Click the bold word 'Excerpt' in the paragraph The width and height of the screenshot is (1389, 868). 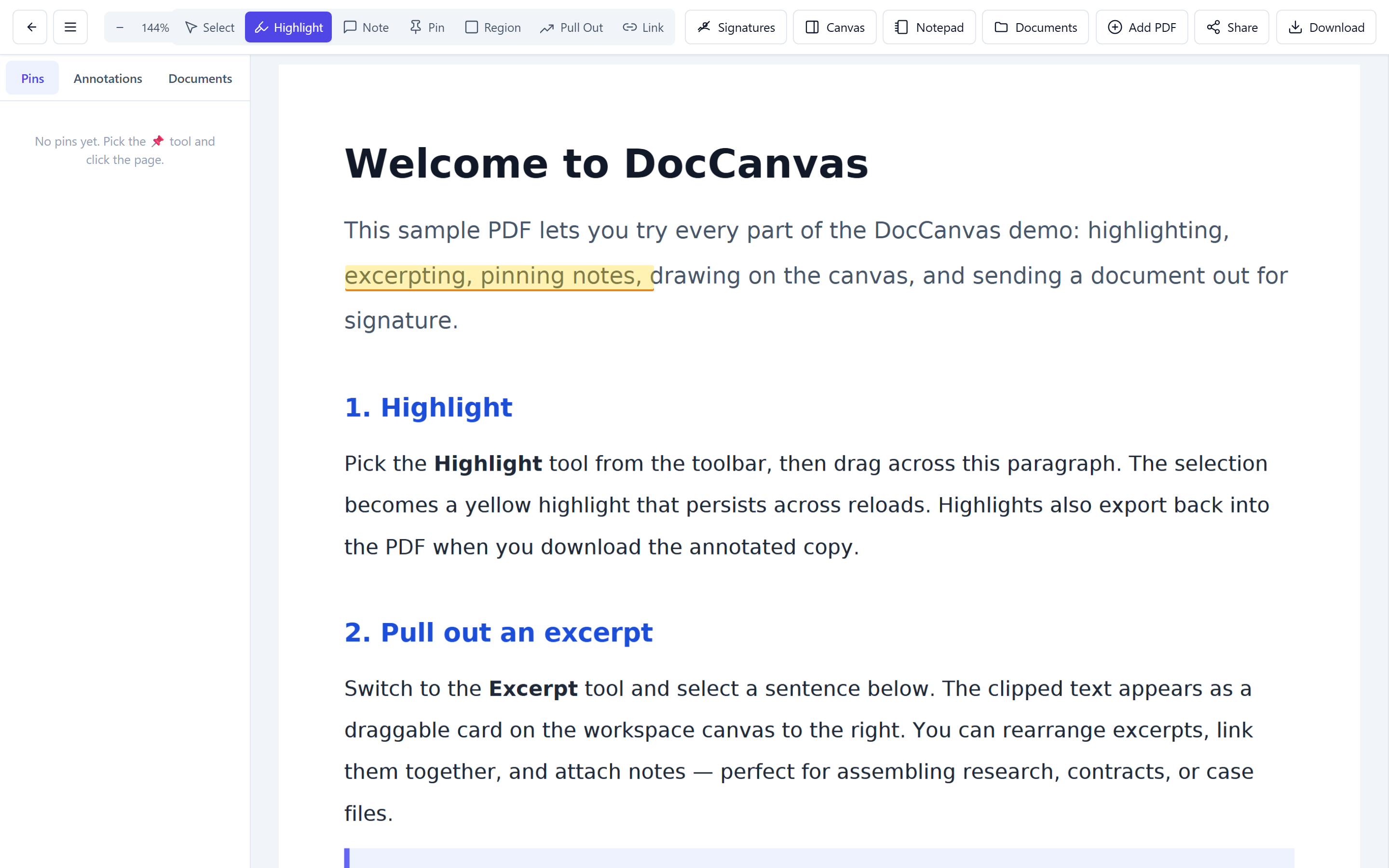point(532,688)
